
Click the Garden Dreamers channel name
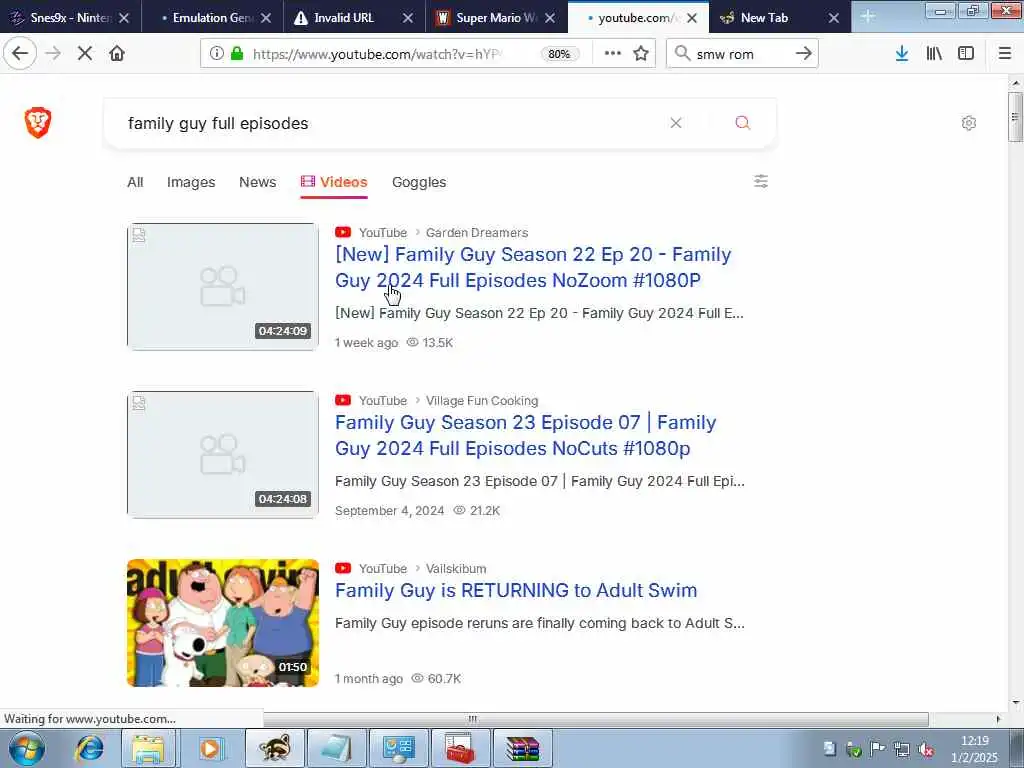(477, 232)
